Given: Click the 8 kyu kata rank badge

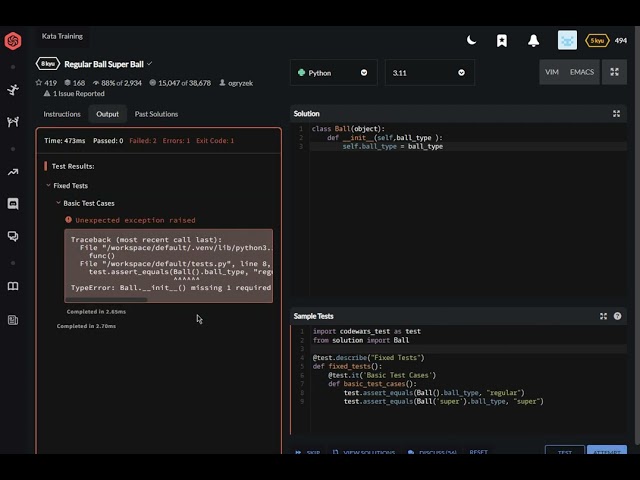Looking at the screenshot, I should [48, 64].
